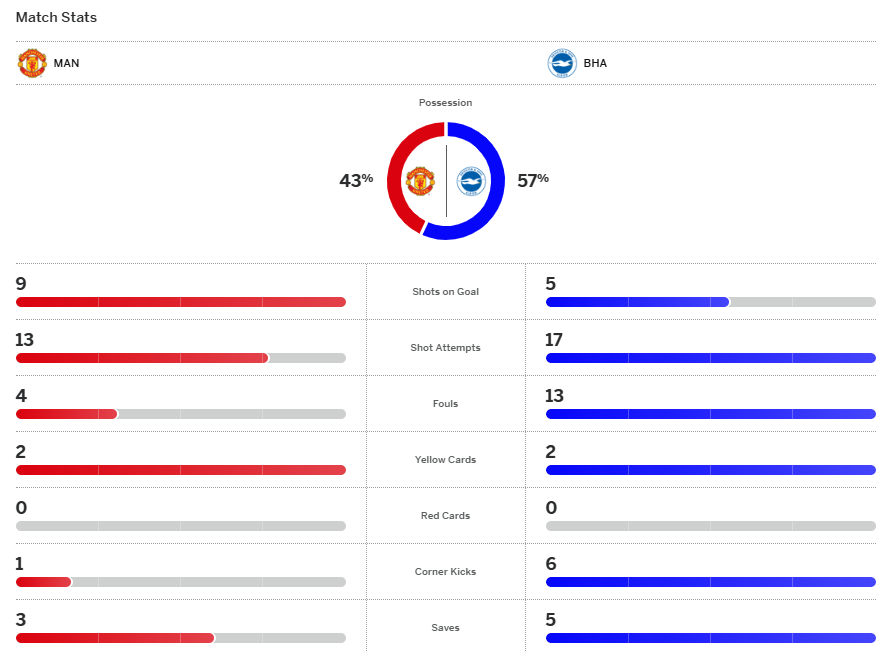Click the Possession label above the chart
Screen dimensions: 890x651
tap(445, 103)
